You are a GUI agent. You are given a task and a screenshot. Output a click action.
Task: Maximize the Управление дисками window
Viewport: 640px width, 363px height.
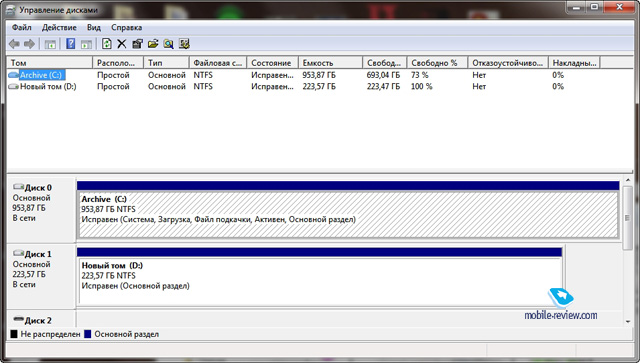pyautogui.click(x=595, y=7)
